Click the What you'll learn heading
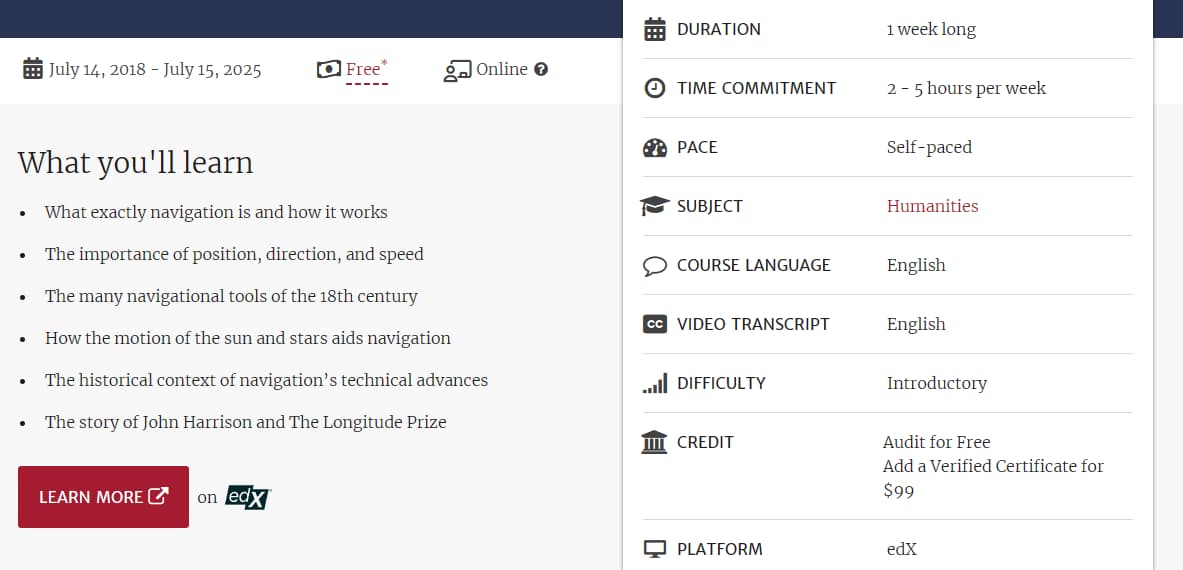The width and height of the screenshot is (1183, 570). point(135,163)
